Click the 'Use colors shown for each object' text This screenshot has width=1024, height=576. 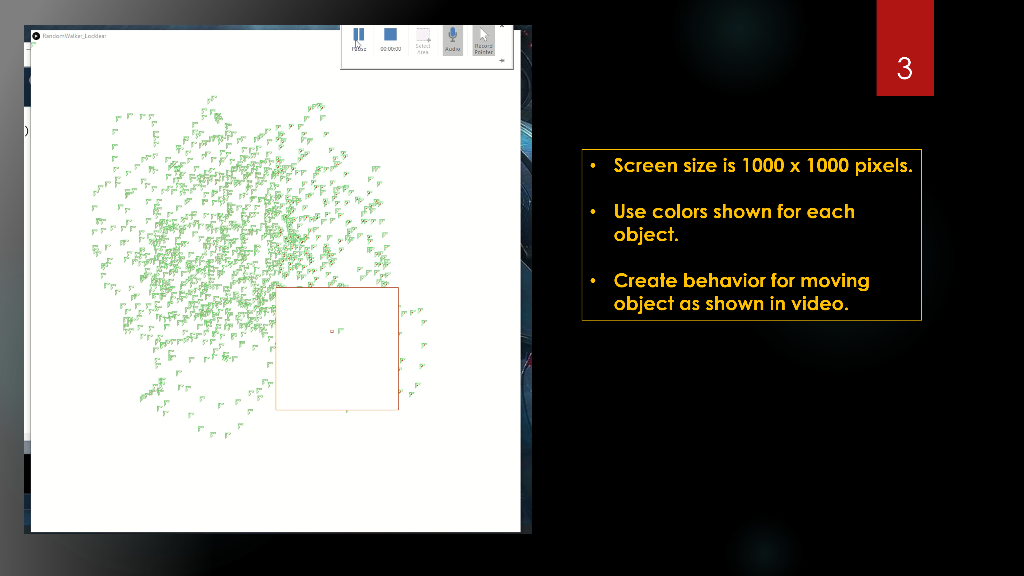[x=734, y=223]
